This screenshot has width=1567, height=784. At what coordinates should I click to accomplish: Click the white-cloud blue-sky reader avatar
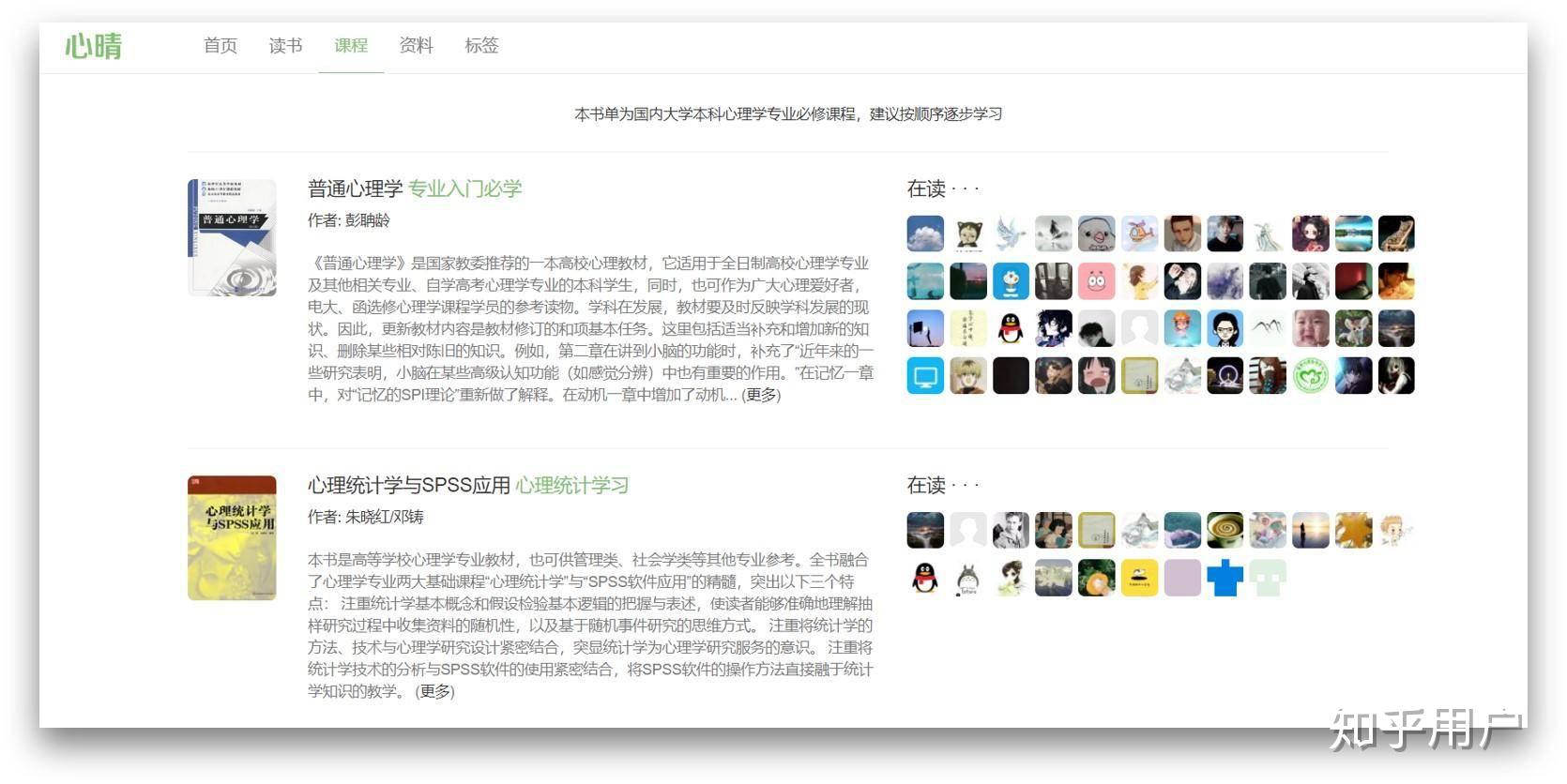point(925,234)
